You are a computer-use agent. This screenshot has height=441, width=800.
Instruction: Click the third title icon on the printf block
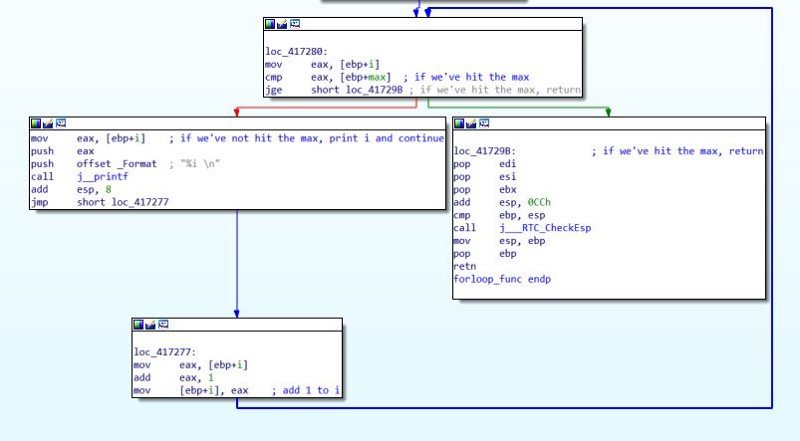pos(61,123)
